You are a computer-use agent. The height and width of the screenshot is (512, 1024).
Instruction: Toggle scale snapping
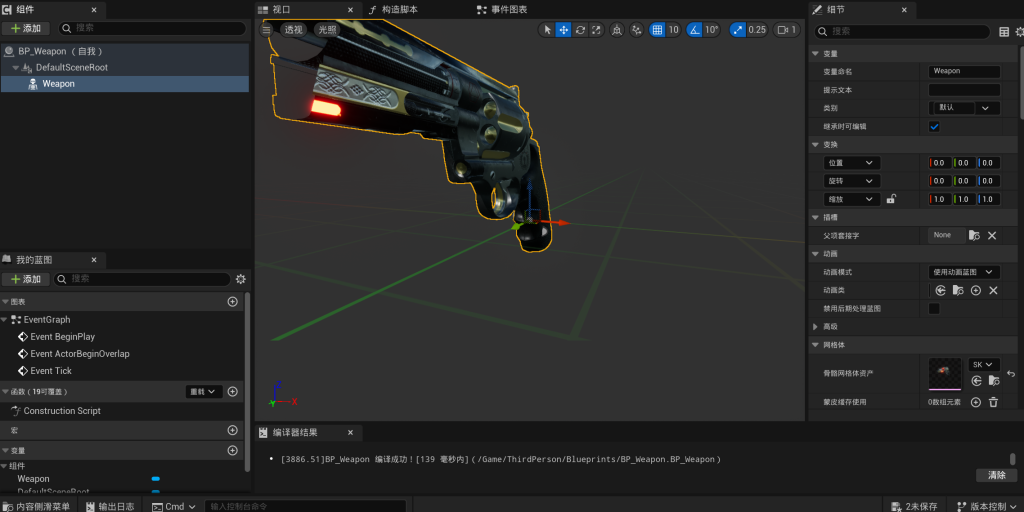click(x=737, y=29)
